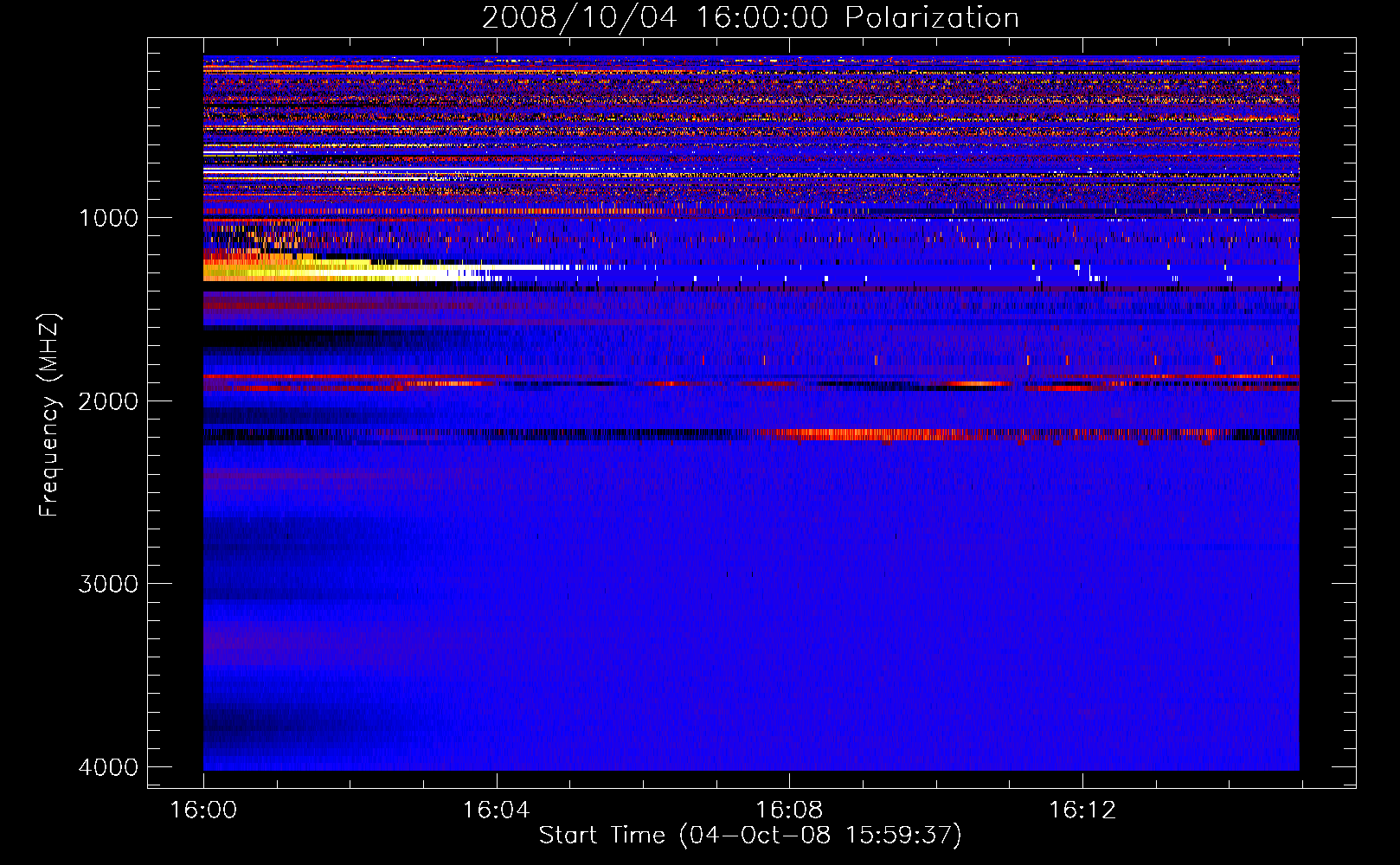Click the 16:12 time tick label
This screenshot has width=1400, height=865.
1082,810
